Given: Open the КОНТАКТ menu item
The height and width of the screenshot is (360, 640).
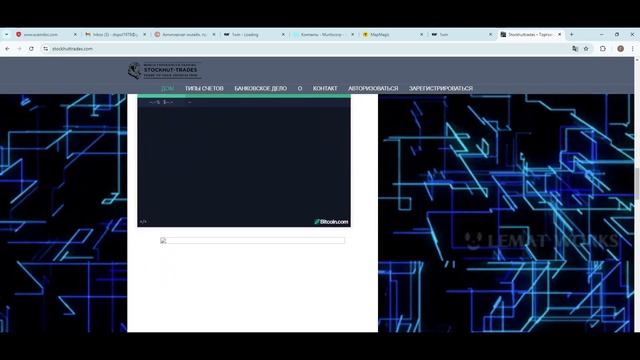Looking at the screenshot, I should click(325, 88).
